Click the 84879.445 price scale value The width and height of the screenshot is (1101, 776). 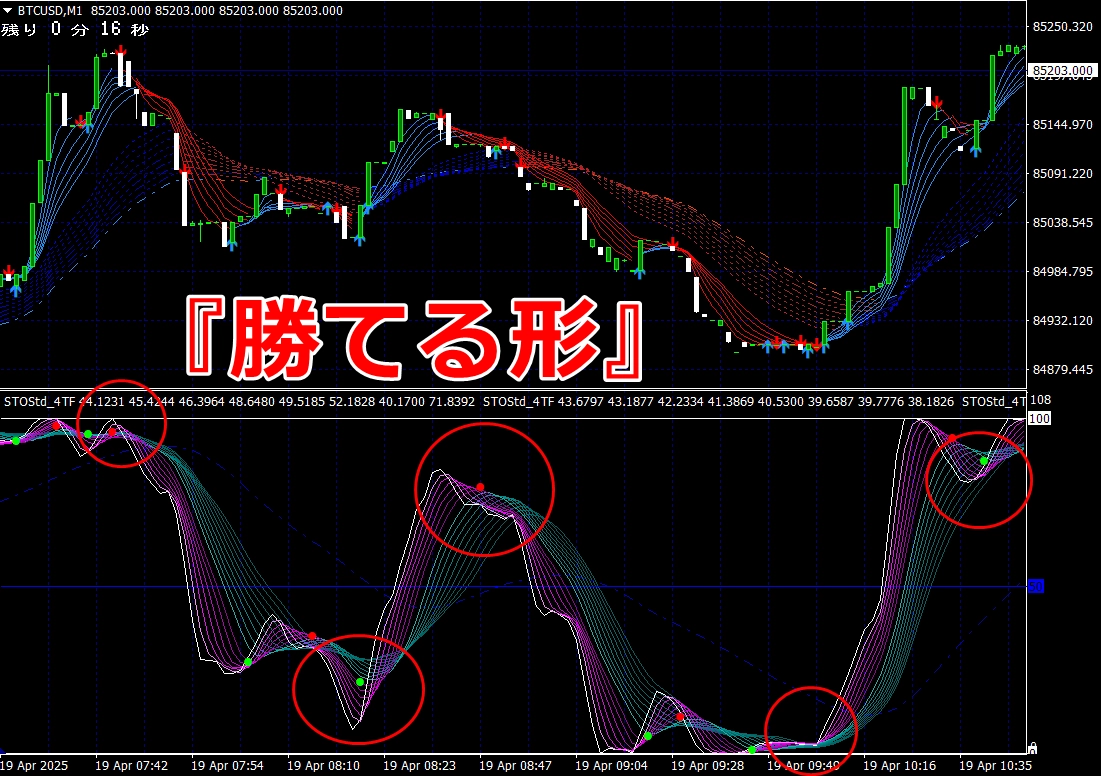click(x=1063, y=369)
